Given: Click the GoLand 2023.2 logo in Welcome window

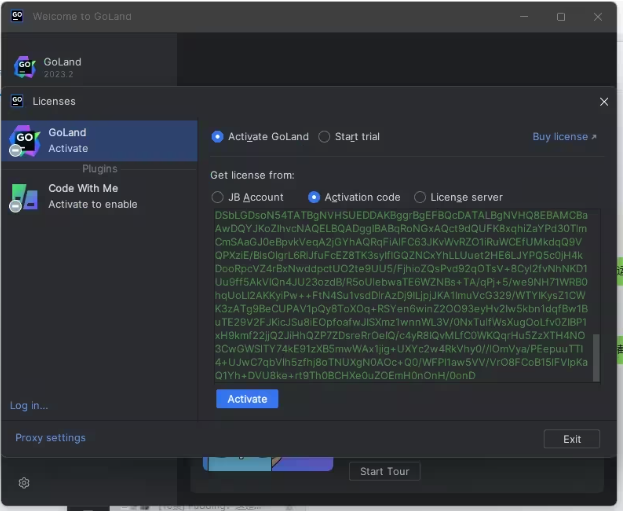Looking at the screenshot, I should point(25,67).
